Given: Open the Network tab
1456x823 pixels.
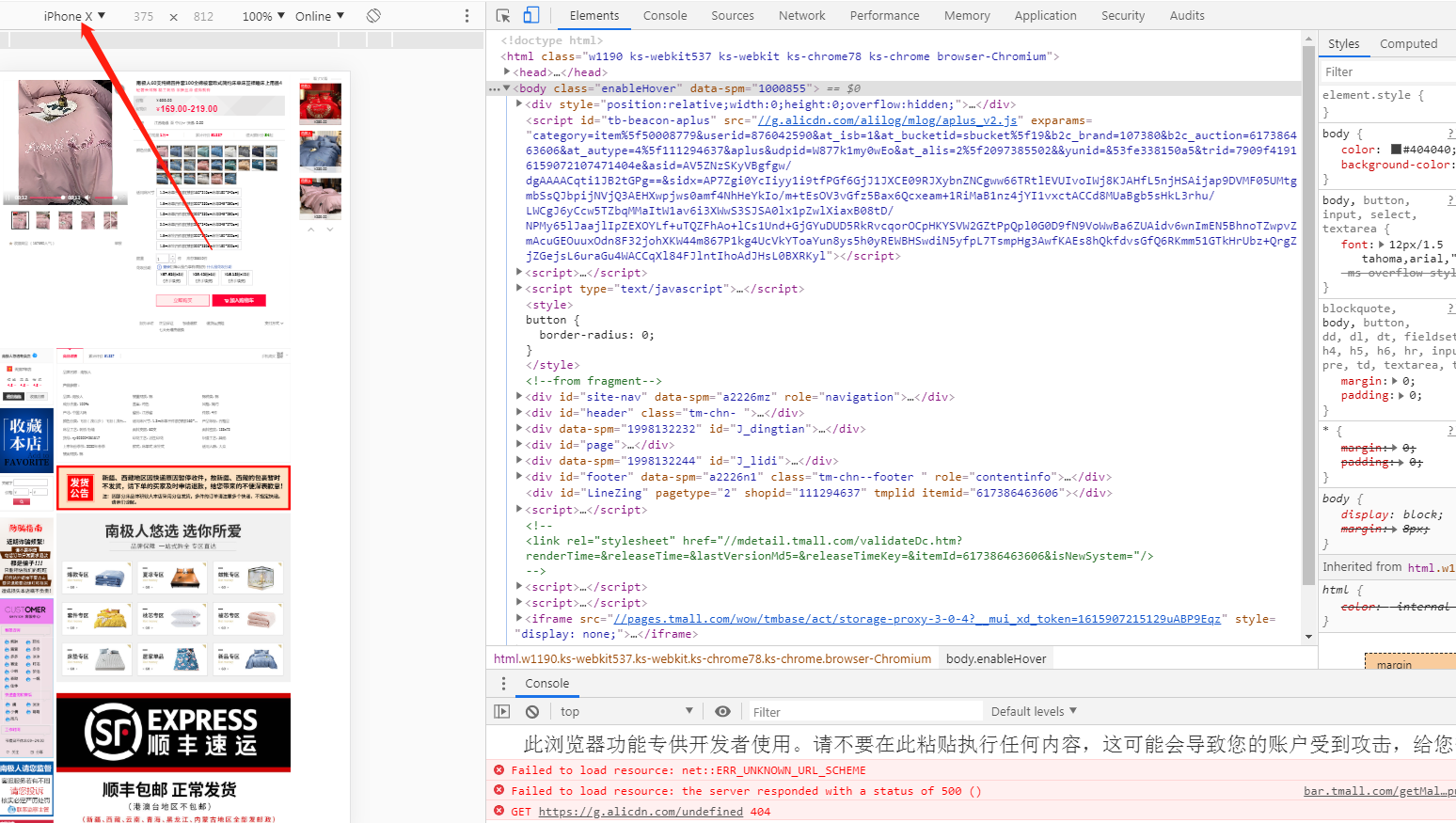Looking at the screenshot, I should pyautogui.click(x=802, y=16).
